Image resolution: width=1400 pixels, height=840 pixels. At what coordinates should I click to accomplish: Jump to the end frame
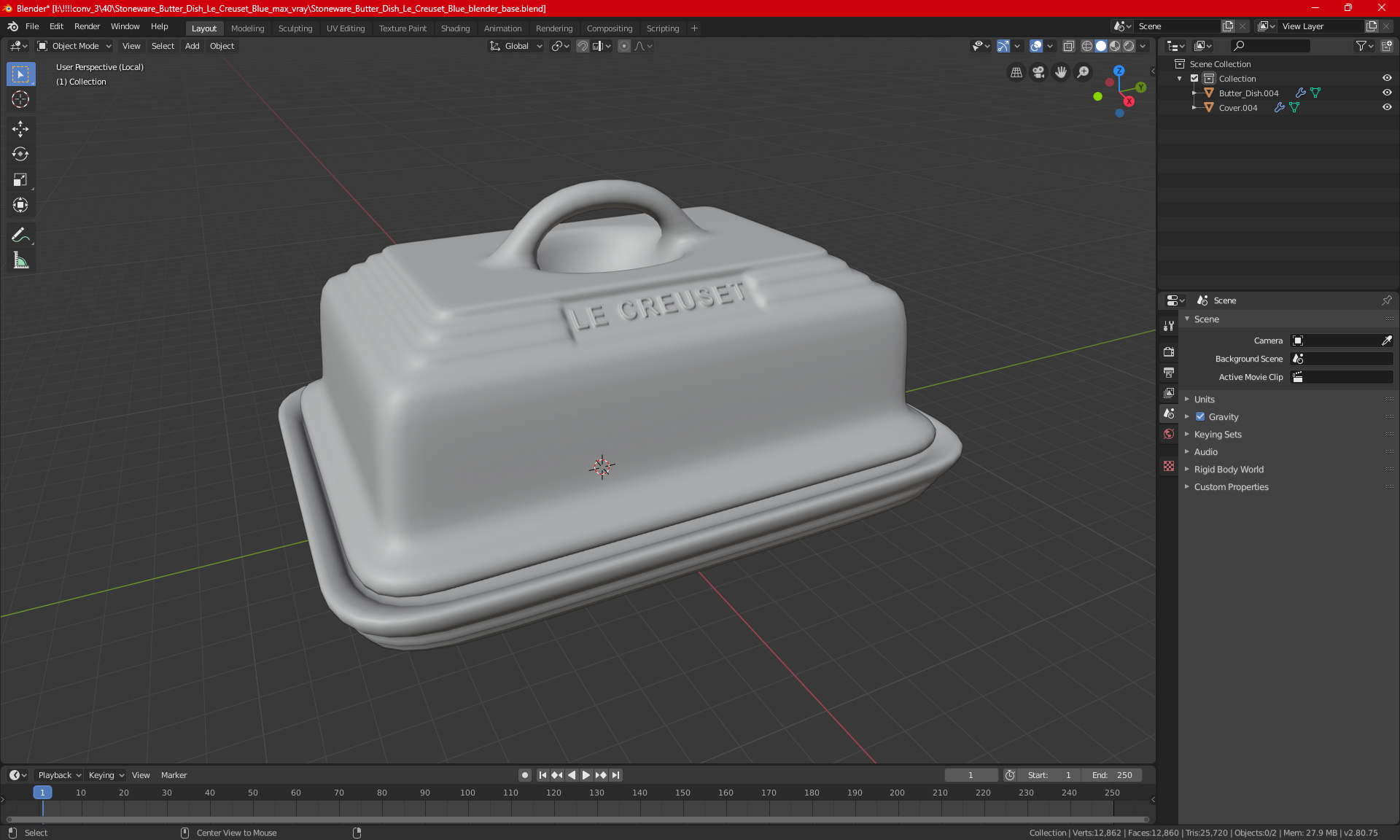click(616, 775)
